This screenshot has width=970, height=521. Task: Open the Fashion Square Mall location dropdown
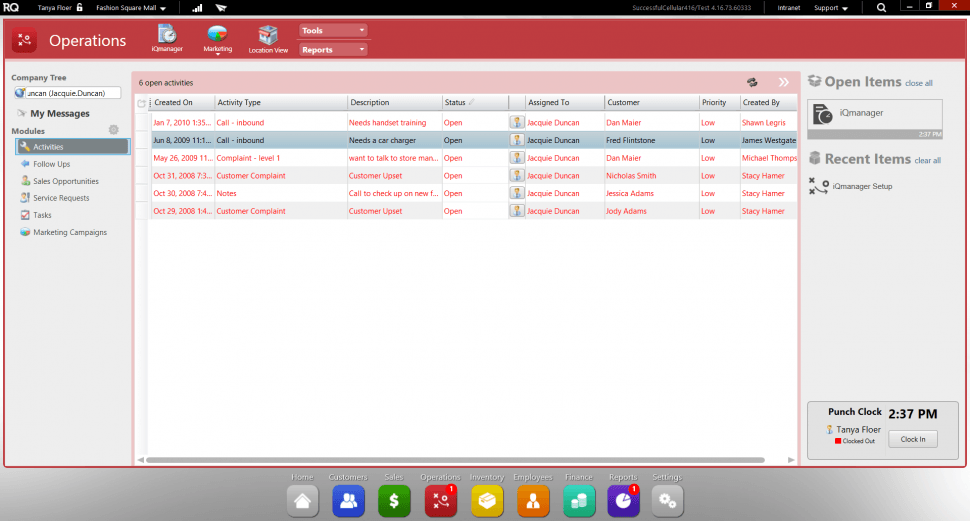point(131,8)
